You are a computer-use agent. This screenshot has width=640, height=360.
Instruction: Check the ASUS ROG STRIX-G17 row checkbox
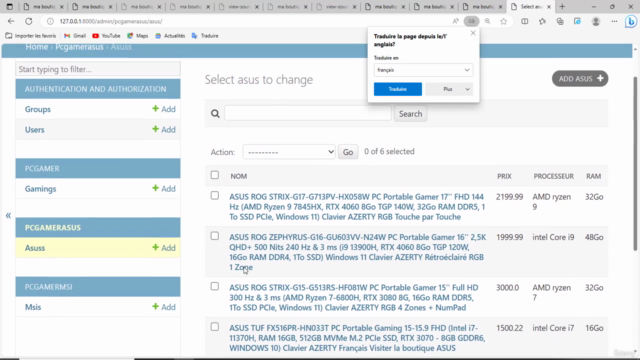click(215, 196)
